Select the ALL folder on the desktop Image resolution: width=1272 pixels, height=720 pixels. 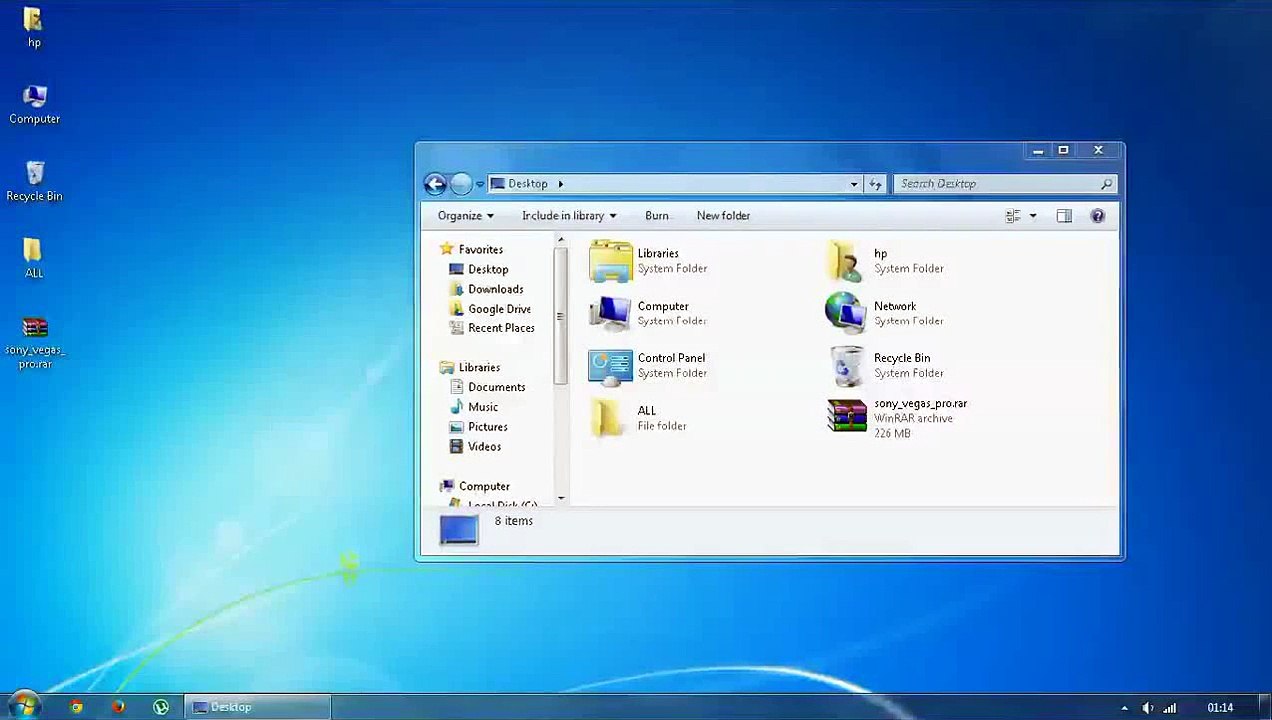[x=33, y=257]
